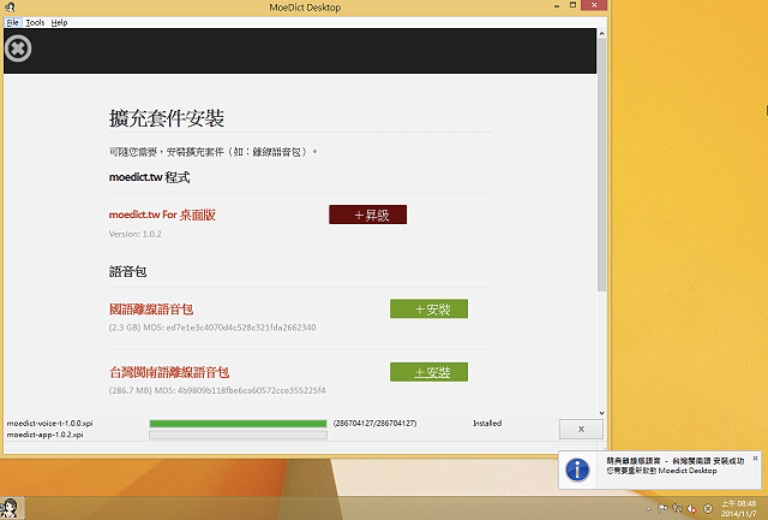This screenshot has height=520, width=768.
Task: Install the 國語離線語音包 voice pack
Action: tap(429, 309)
